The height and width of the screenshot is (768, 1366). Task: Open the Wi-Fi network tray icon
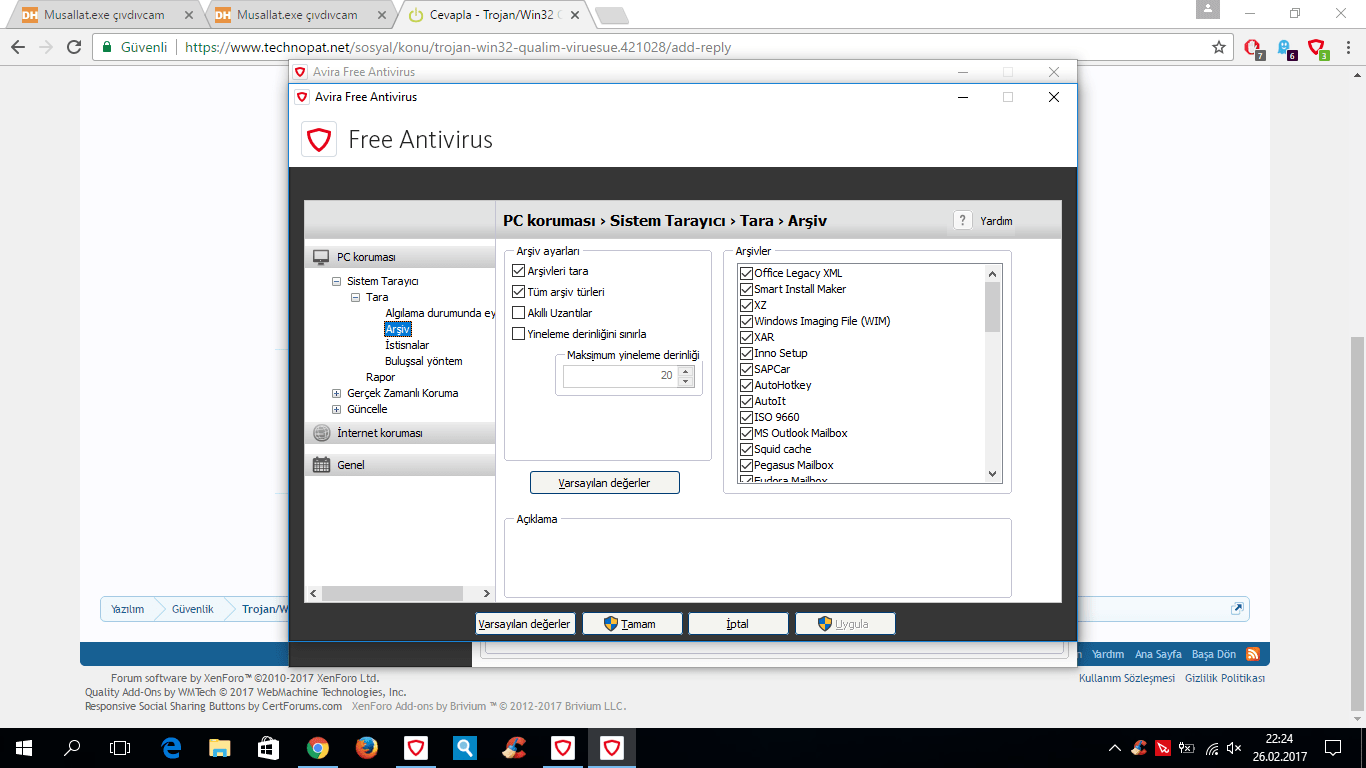coord(1211,748)
